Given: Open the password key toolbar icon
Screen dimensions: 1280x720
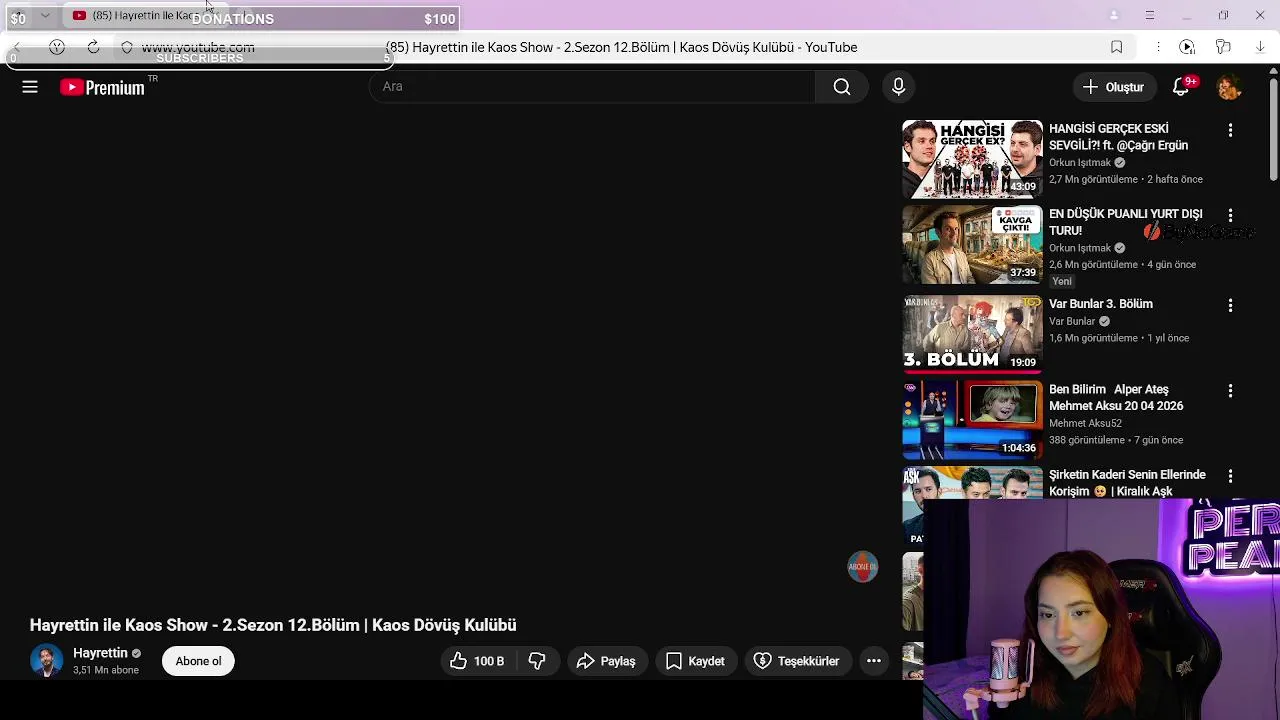Looking at the screenshot, I should [1223, 47].
